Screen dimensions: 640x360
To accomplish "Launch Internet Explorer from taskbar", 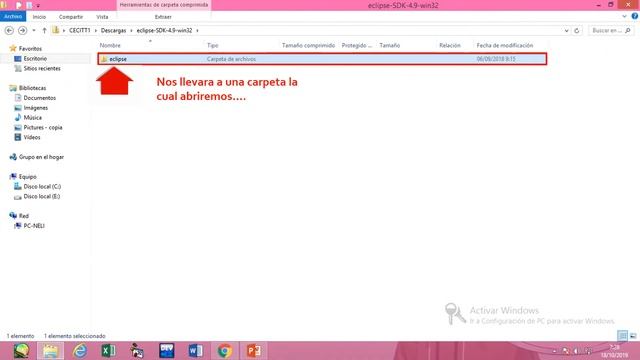I will pyautogui.click(x=80, y=351).
